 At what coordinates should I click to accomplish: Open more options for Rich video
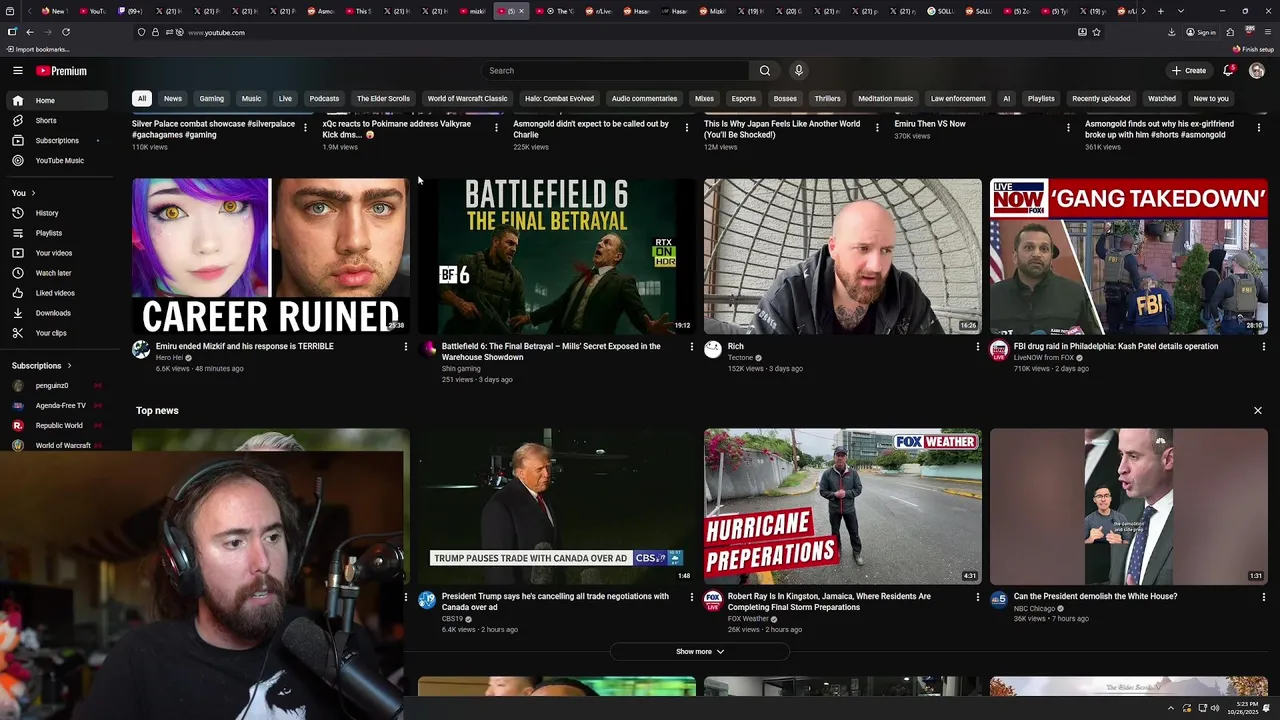point(977,347)
